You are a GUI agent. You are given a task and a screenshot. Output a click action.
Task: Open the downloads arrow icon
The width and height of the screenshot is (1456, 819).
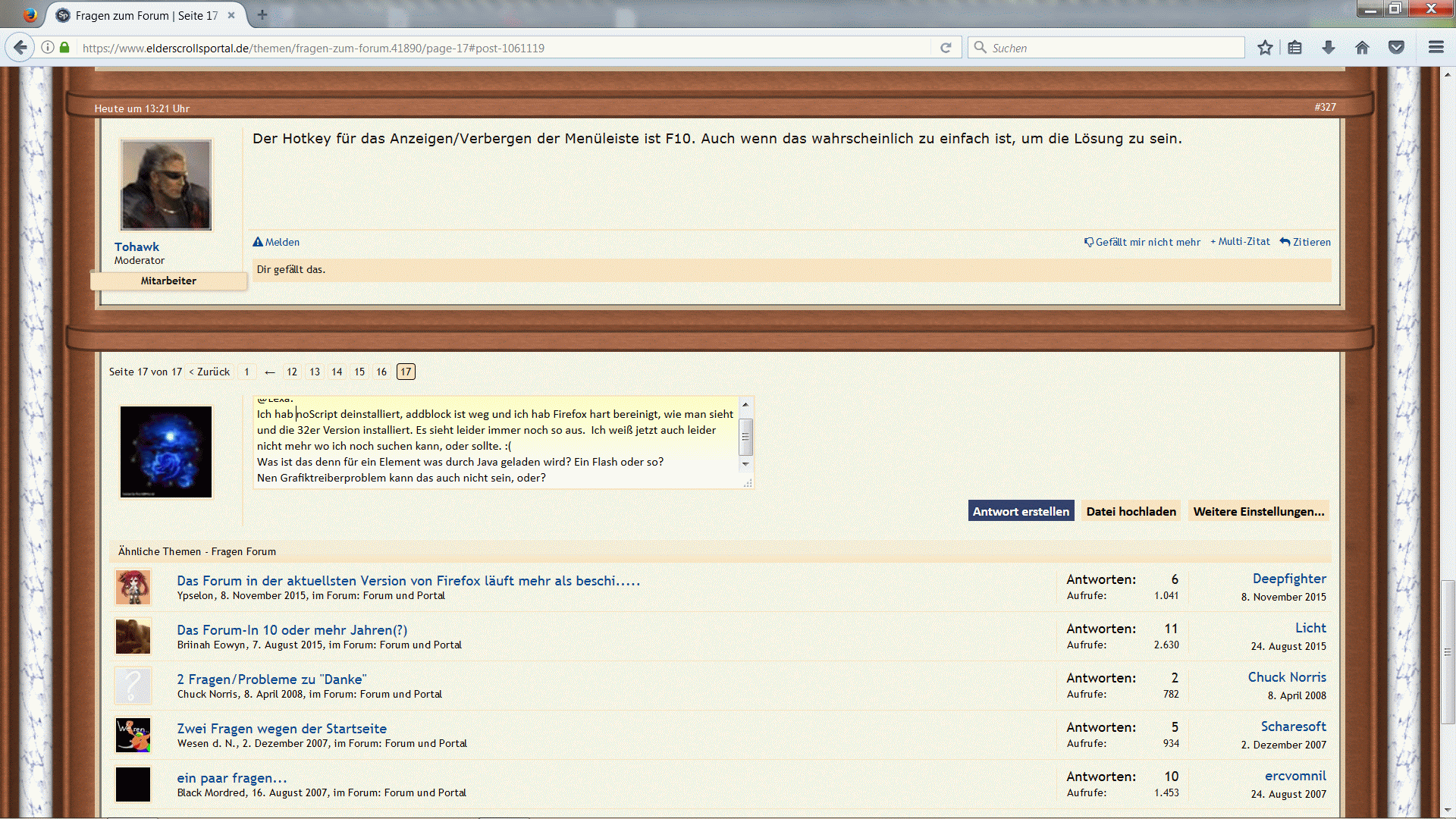click(x=1329, y=48)
